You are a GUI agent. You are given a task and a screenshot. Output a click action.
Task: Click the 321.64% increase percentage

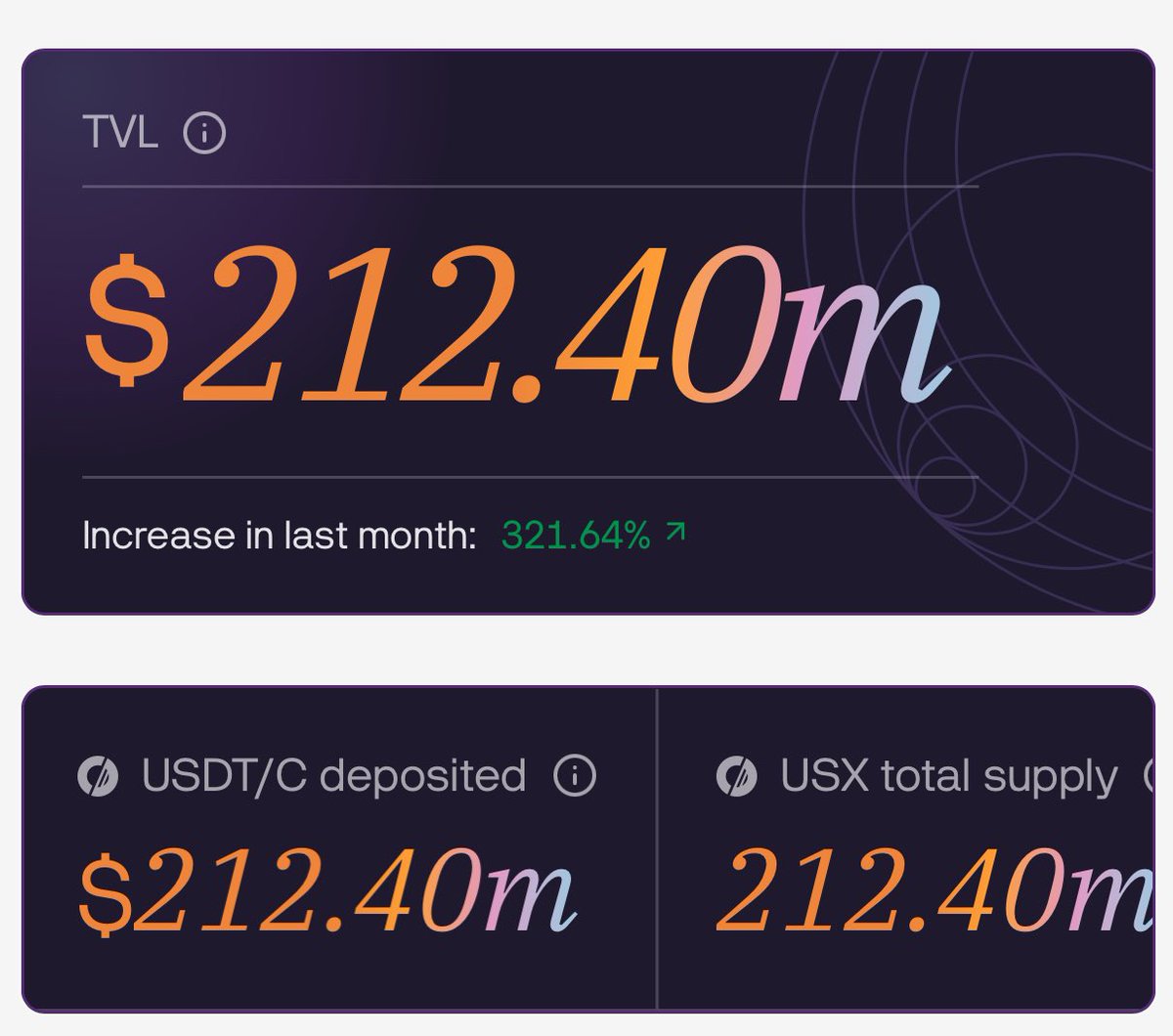[576, 536]
